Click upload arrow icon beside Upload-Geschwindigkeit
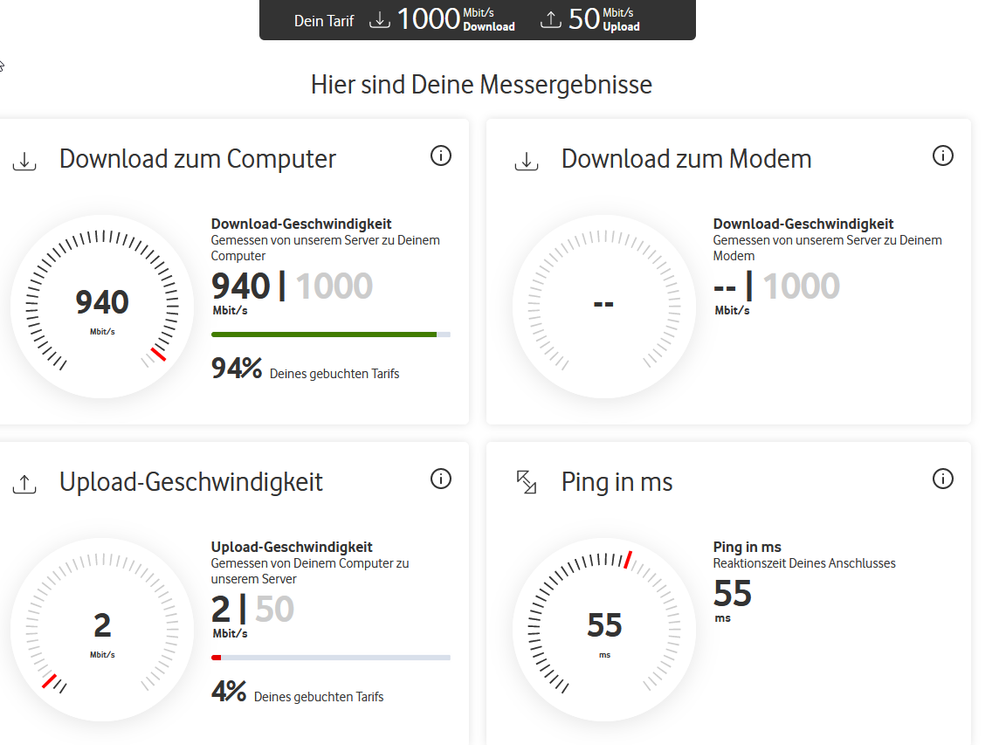This screenshot has width=999, height=745. (24, 484)
